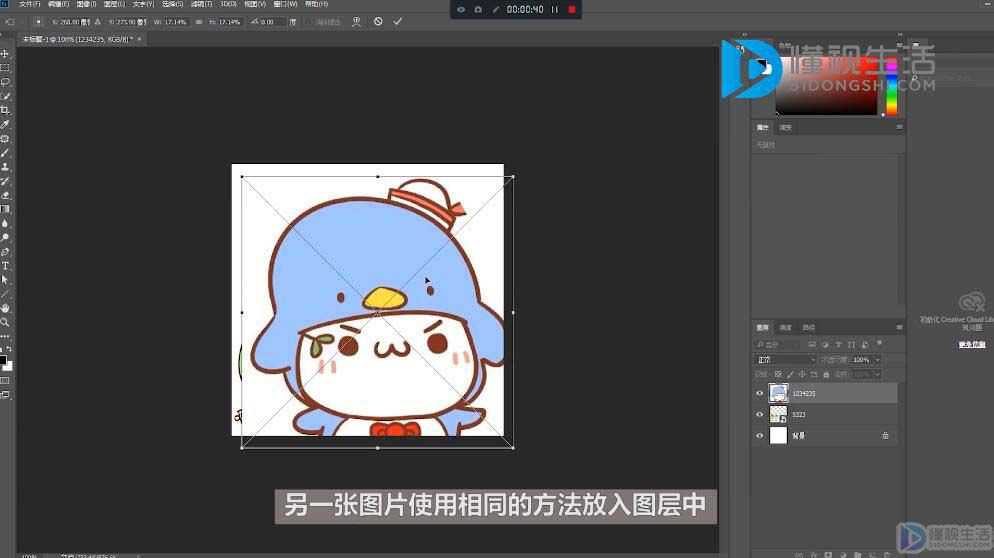The image size is (994, 558).
Task: Select the Move tool
Action: click(x=5, y=54)
